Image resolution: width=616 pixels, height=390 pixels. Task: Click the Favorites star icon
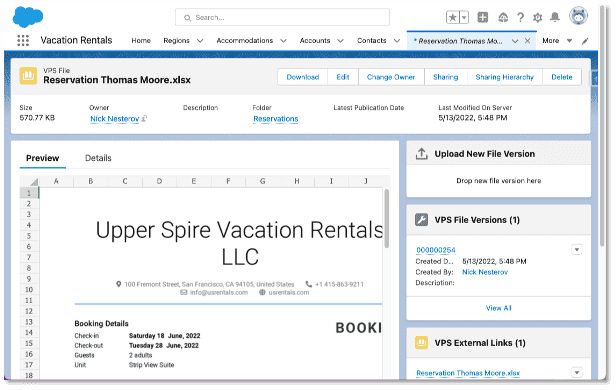point(453,17)
